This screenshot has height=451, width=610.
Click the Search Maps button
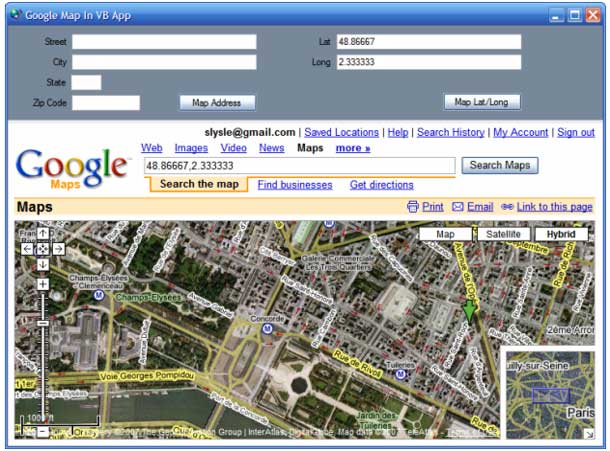tap(500, 165)
